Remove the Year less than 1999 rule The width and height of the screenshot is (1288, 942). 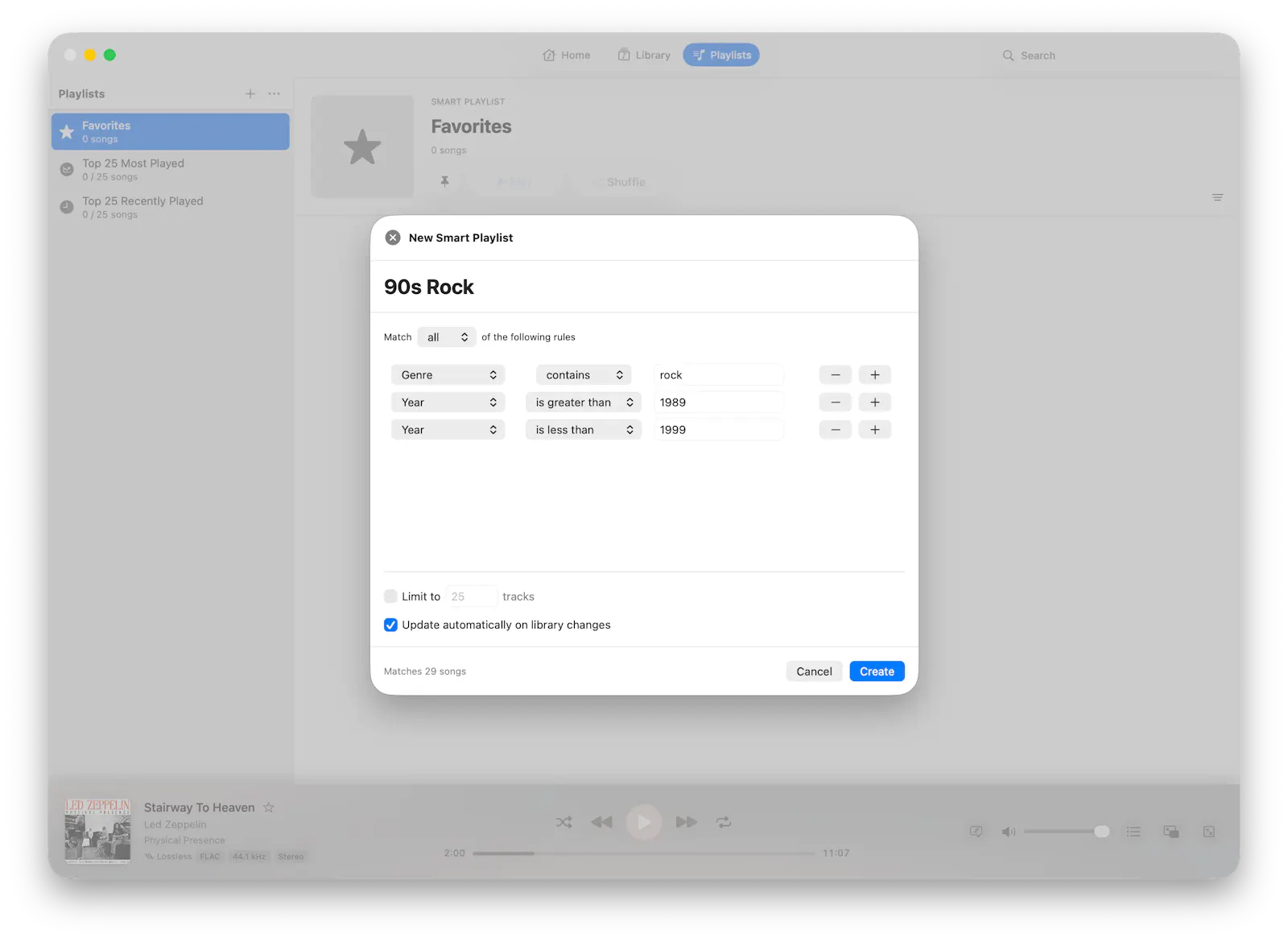tap(836, 430)
